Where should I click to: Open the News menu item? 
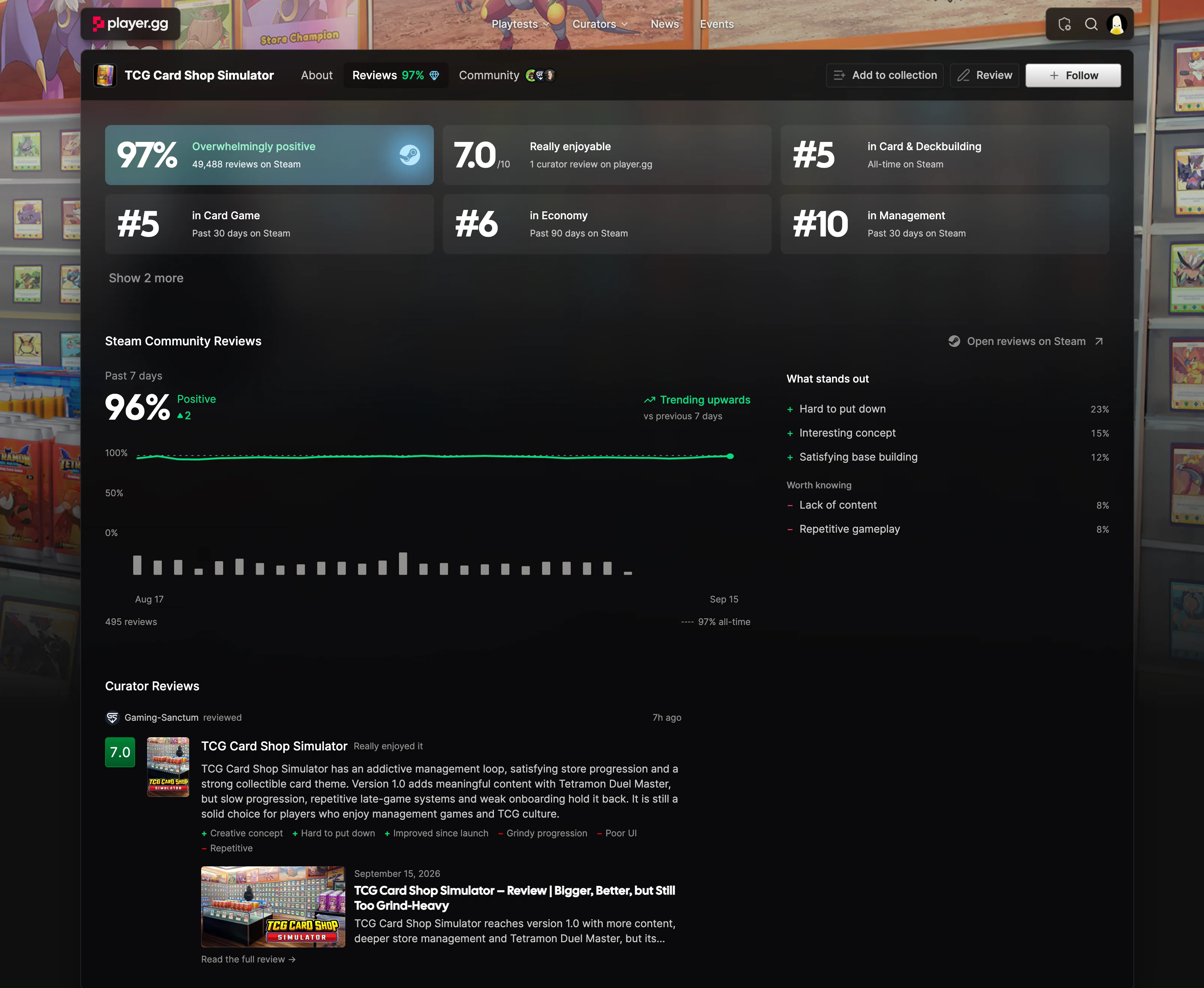[x=665, y=24]
